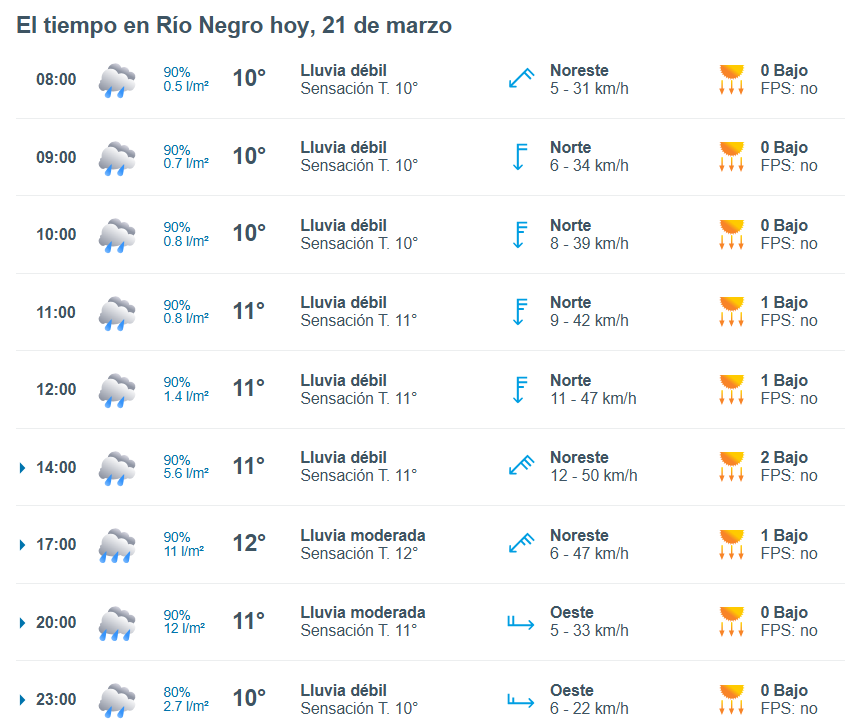Click the 2 Bajo UV index label

(783, 458)
